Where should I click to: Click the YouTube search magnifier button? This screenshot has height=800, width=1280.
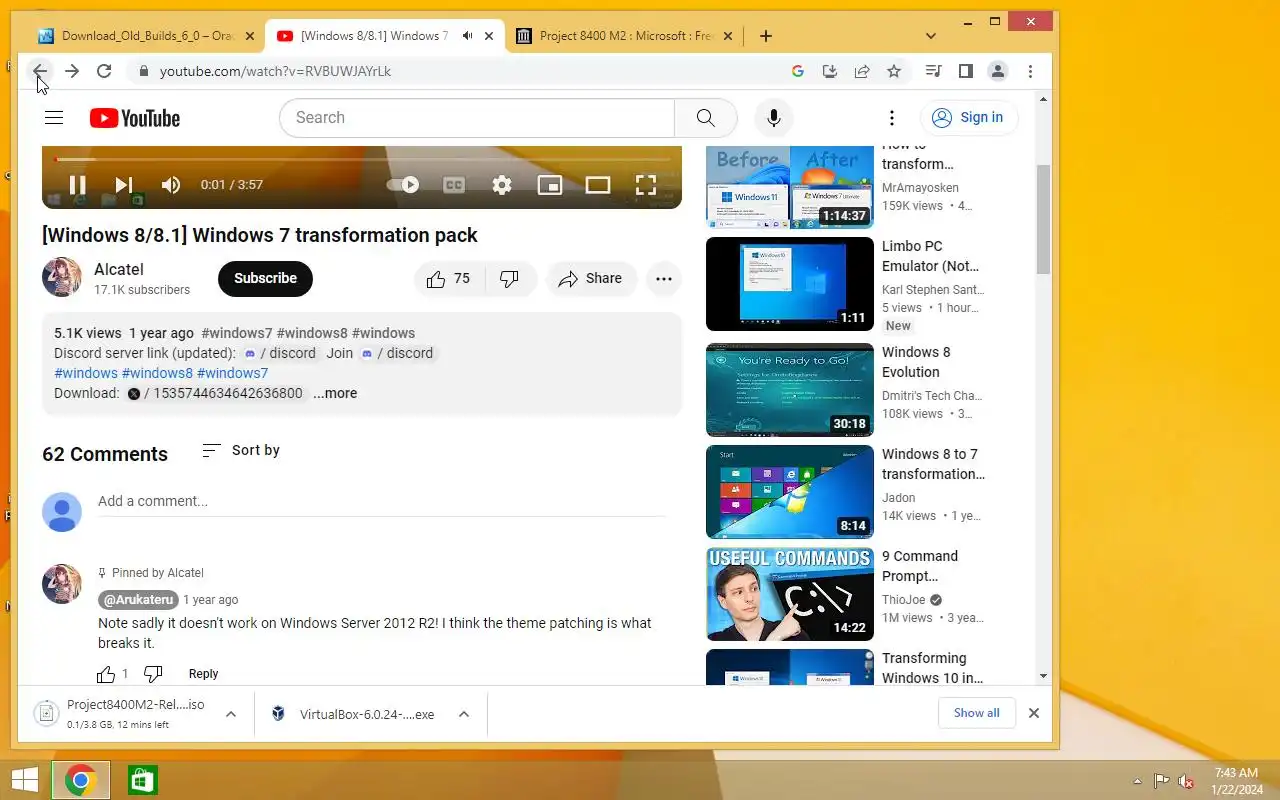pos(706,118)
